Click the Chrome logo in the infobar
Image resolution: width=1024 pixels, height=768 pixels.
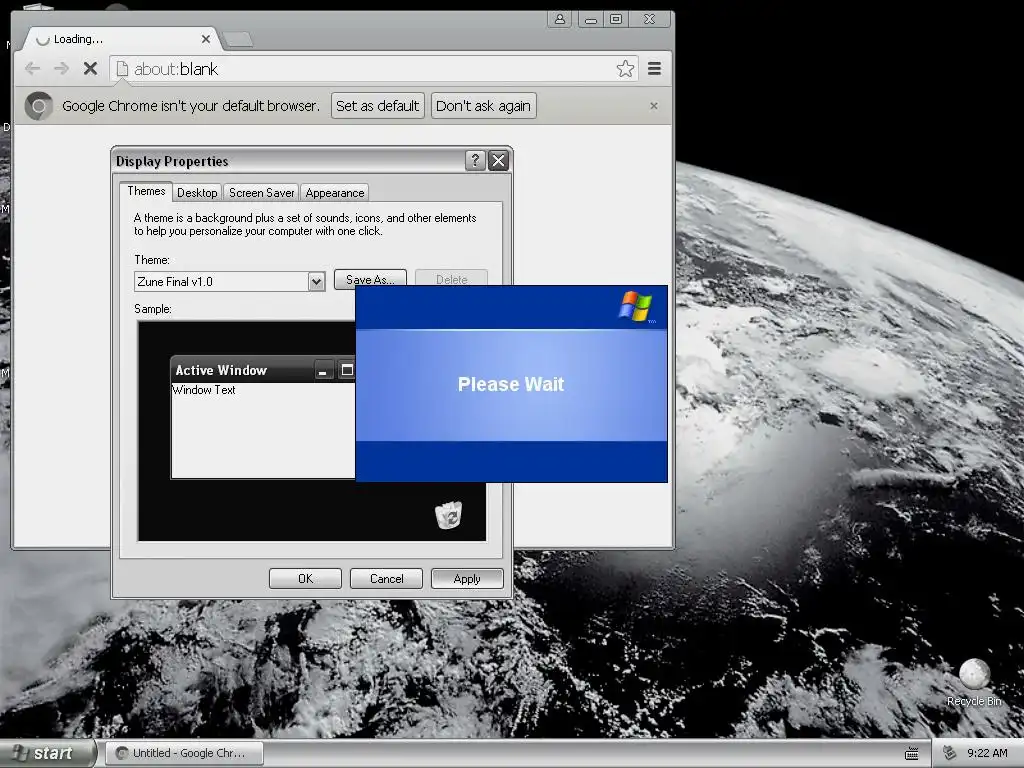[39, 106]
